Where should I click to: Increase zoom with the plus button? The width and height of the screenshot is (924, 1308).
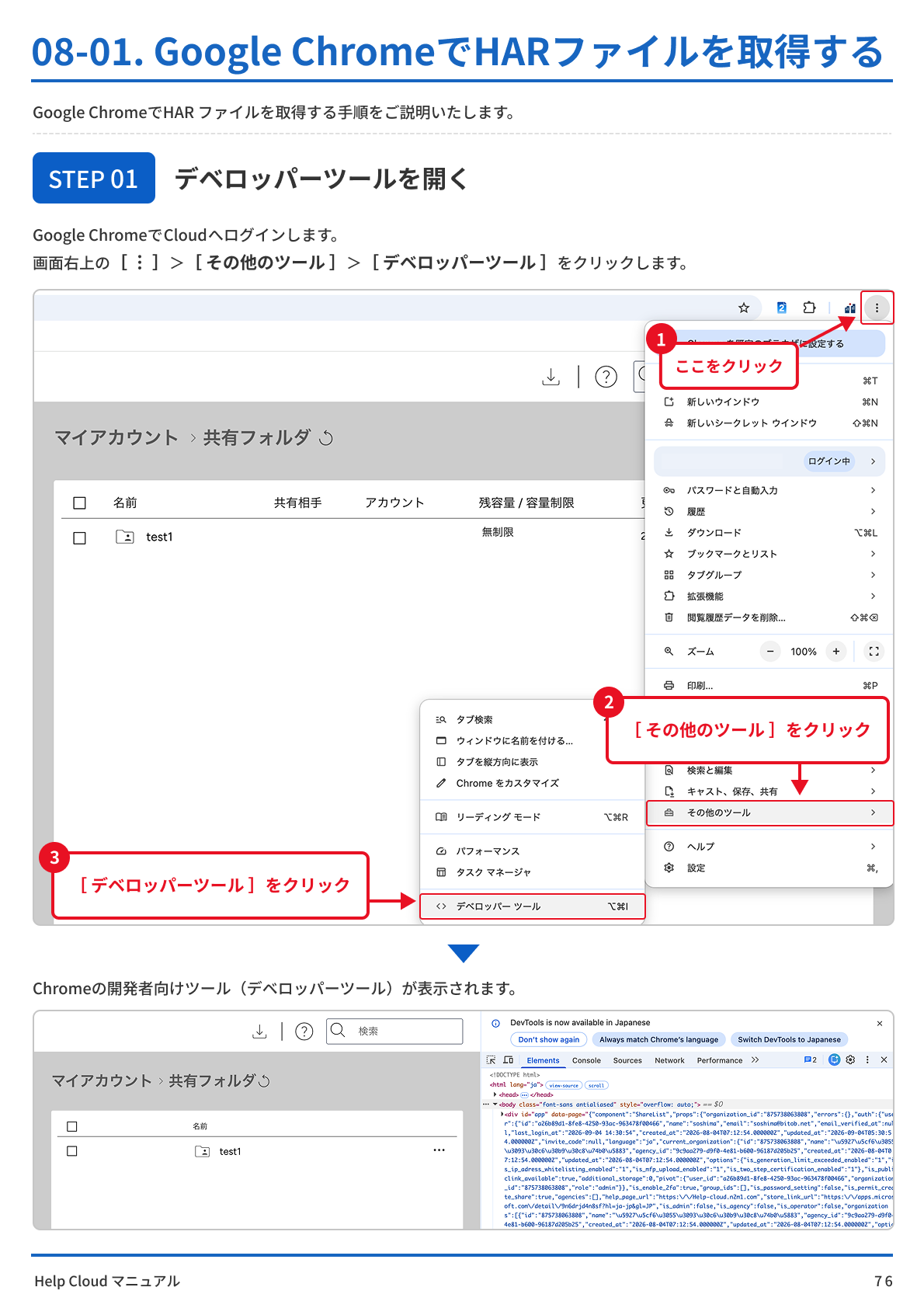(835, 652)
